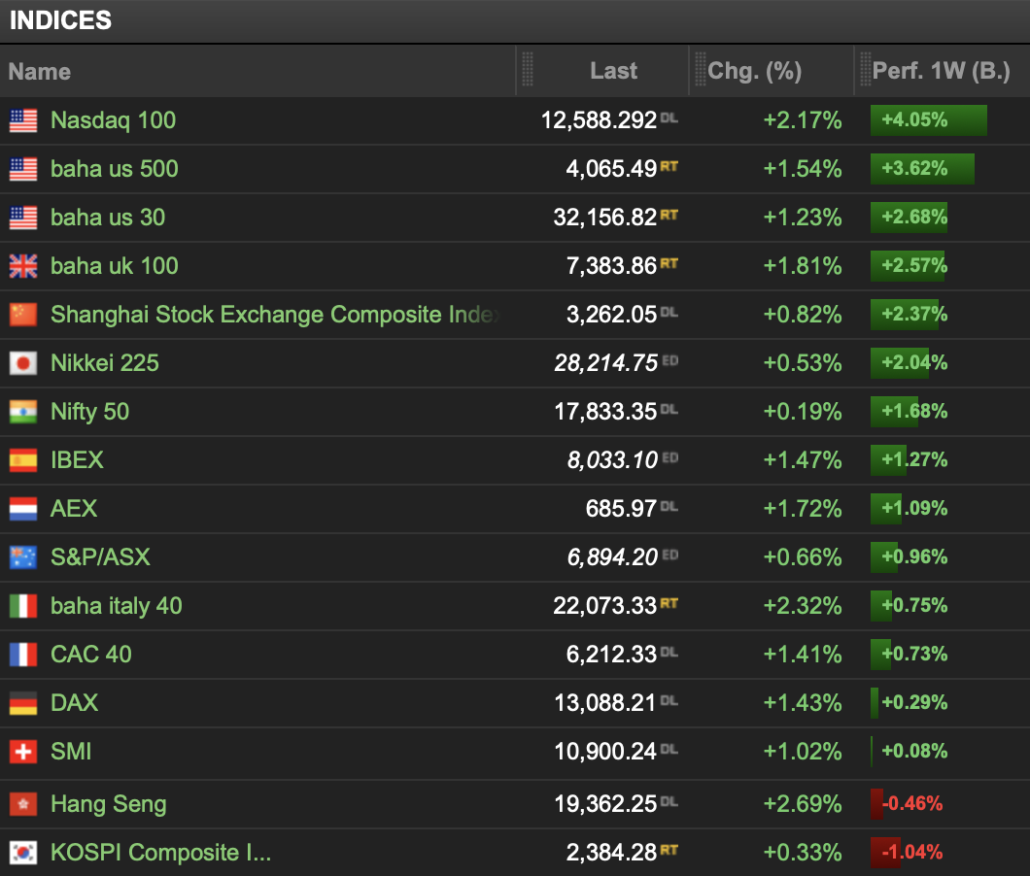Open the baha uk 100 link

point(114,266)
